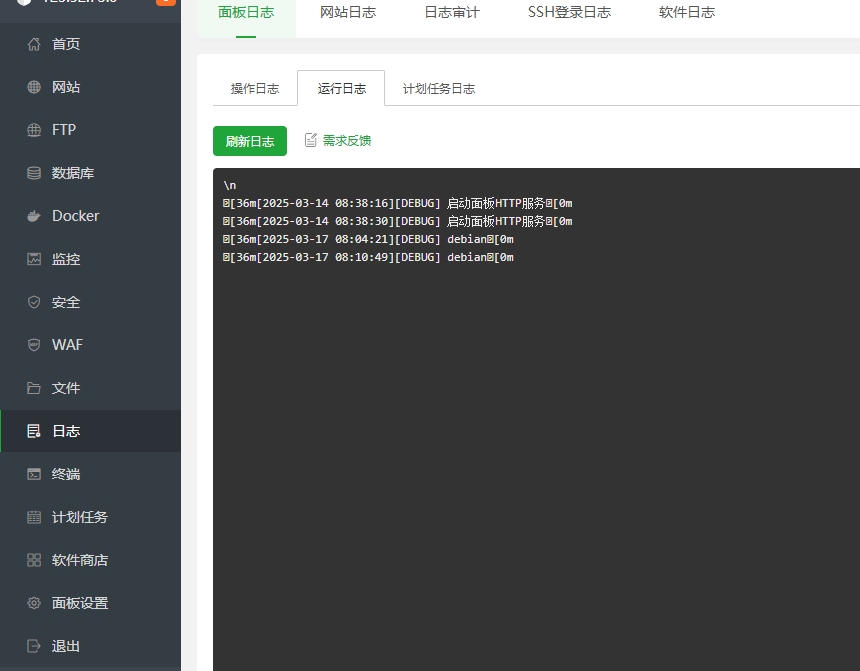This screenshot has height=671, width=860.
Task: Click the shield icon beside 安全
Action: coord(34,302)
